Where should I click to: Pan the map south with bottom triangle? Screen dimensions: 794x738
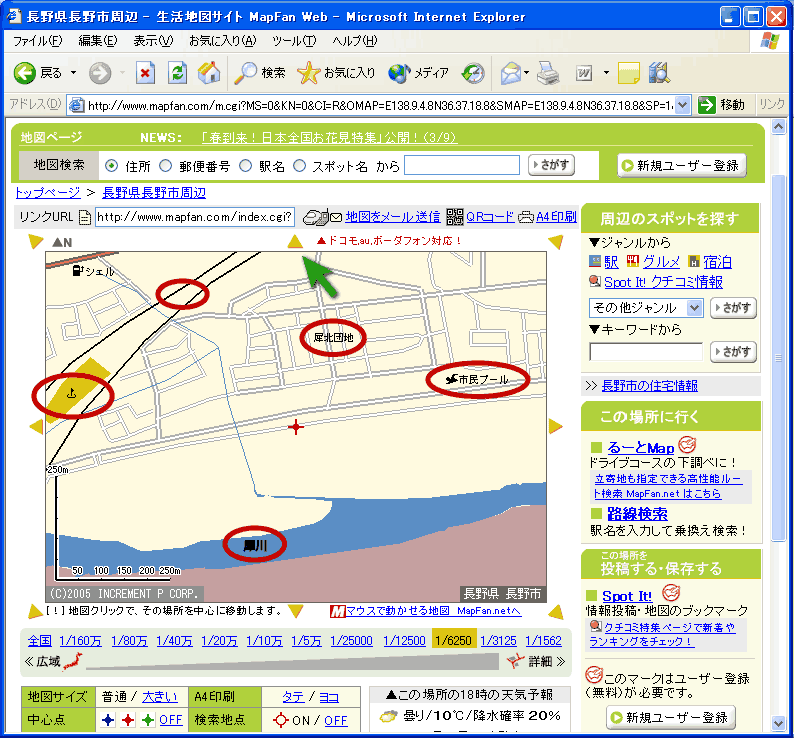click(x=295, y=611)
